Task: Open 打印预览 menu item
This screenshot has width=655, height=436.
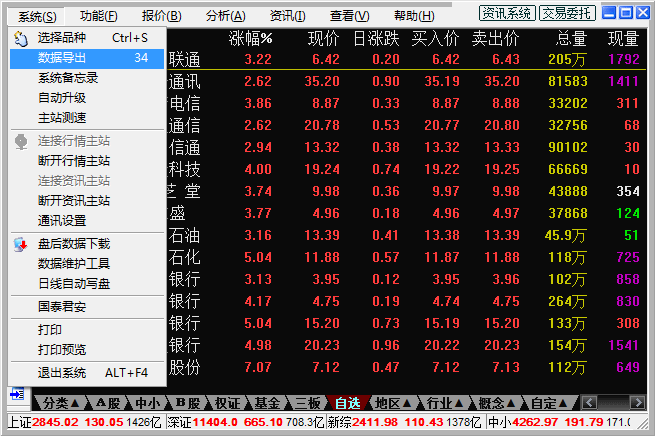Action: (87, 350)
